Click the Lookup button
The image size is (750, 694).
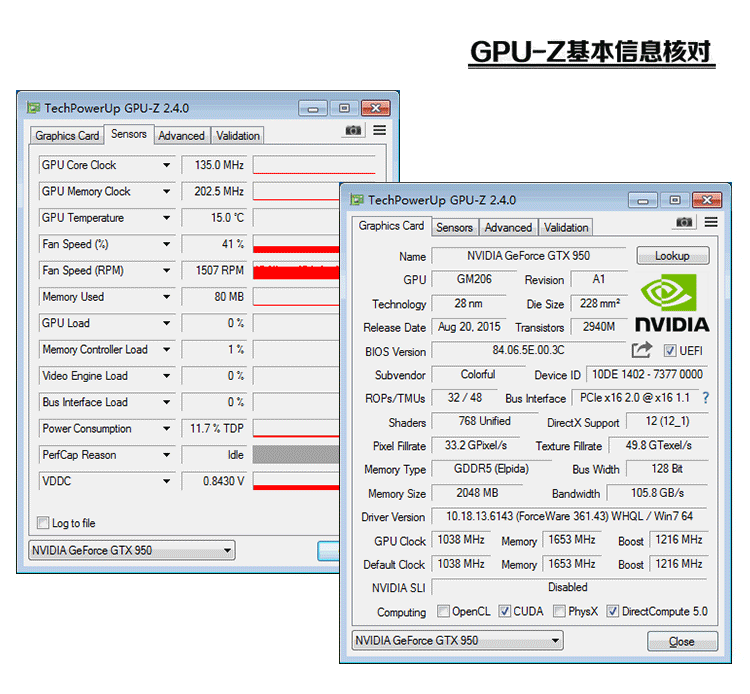tap(673, 256)
